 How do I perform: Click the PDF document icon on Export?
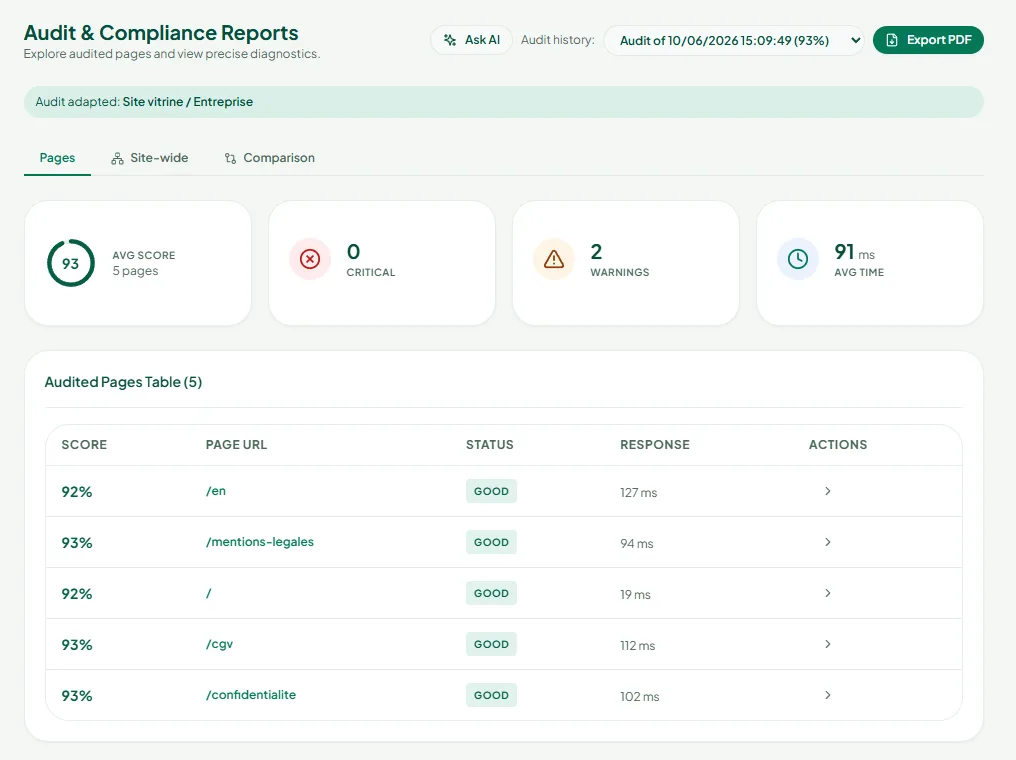coord(892,40)
